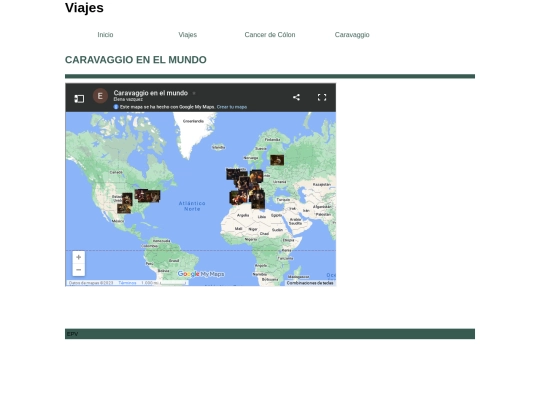
Task: Star the Caravaggio en el mundo map
Action: coord(194,93)
